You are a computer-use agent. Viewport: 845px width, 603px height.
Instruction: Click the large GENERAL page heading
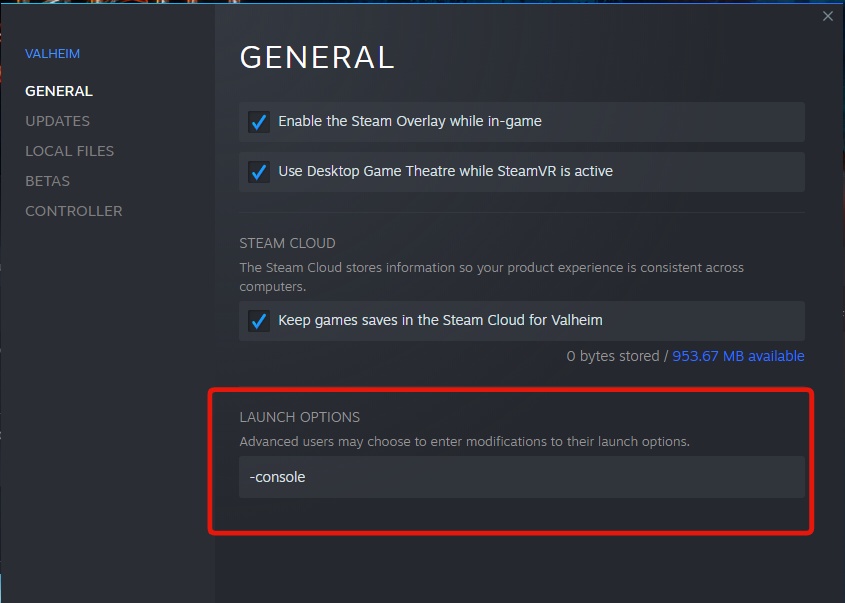(317, 57)
